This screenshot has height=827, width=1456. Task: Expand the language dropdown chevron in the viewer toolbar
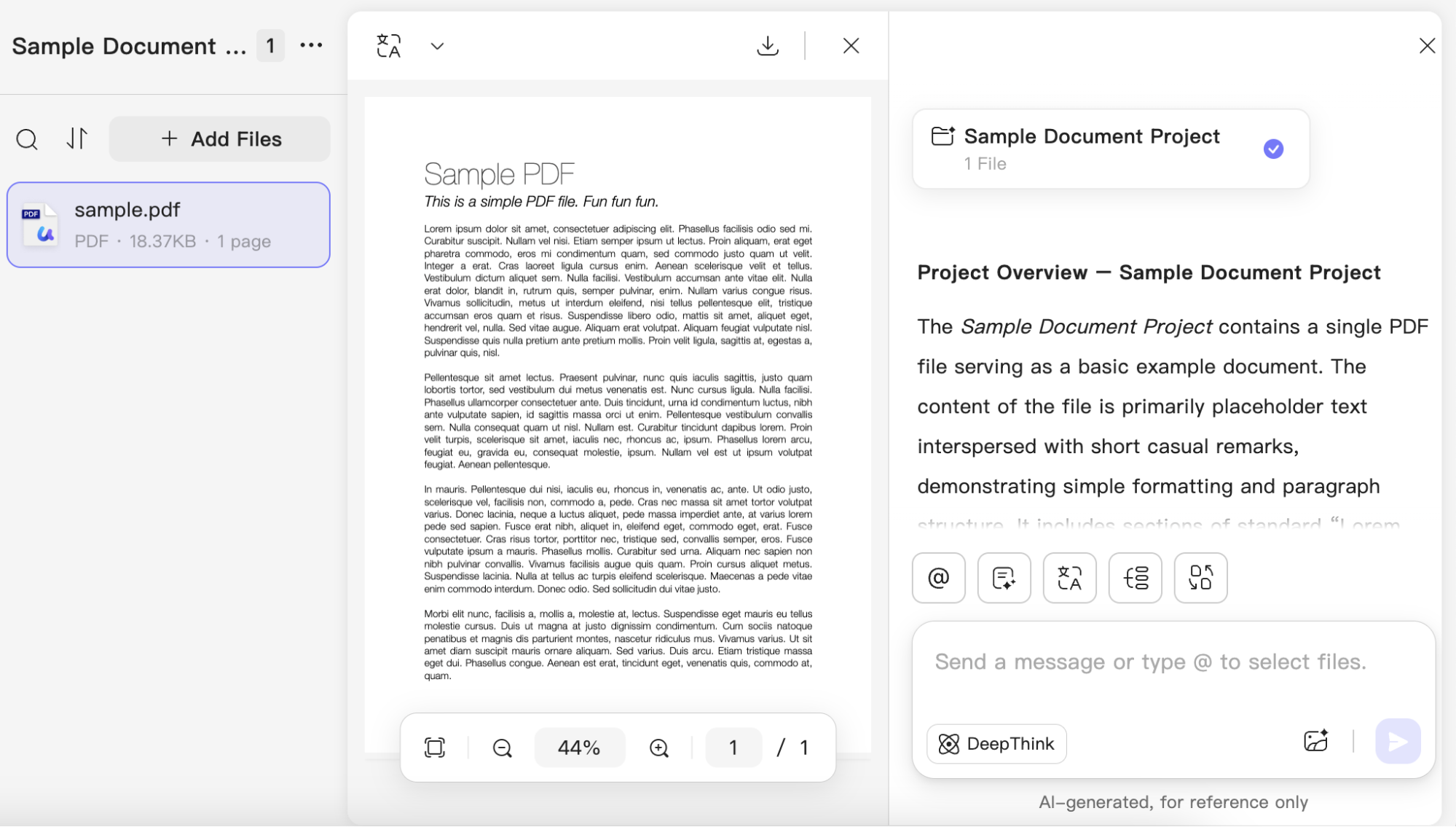[437, 45]
